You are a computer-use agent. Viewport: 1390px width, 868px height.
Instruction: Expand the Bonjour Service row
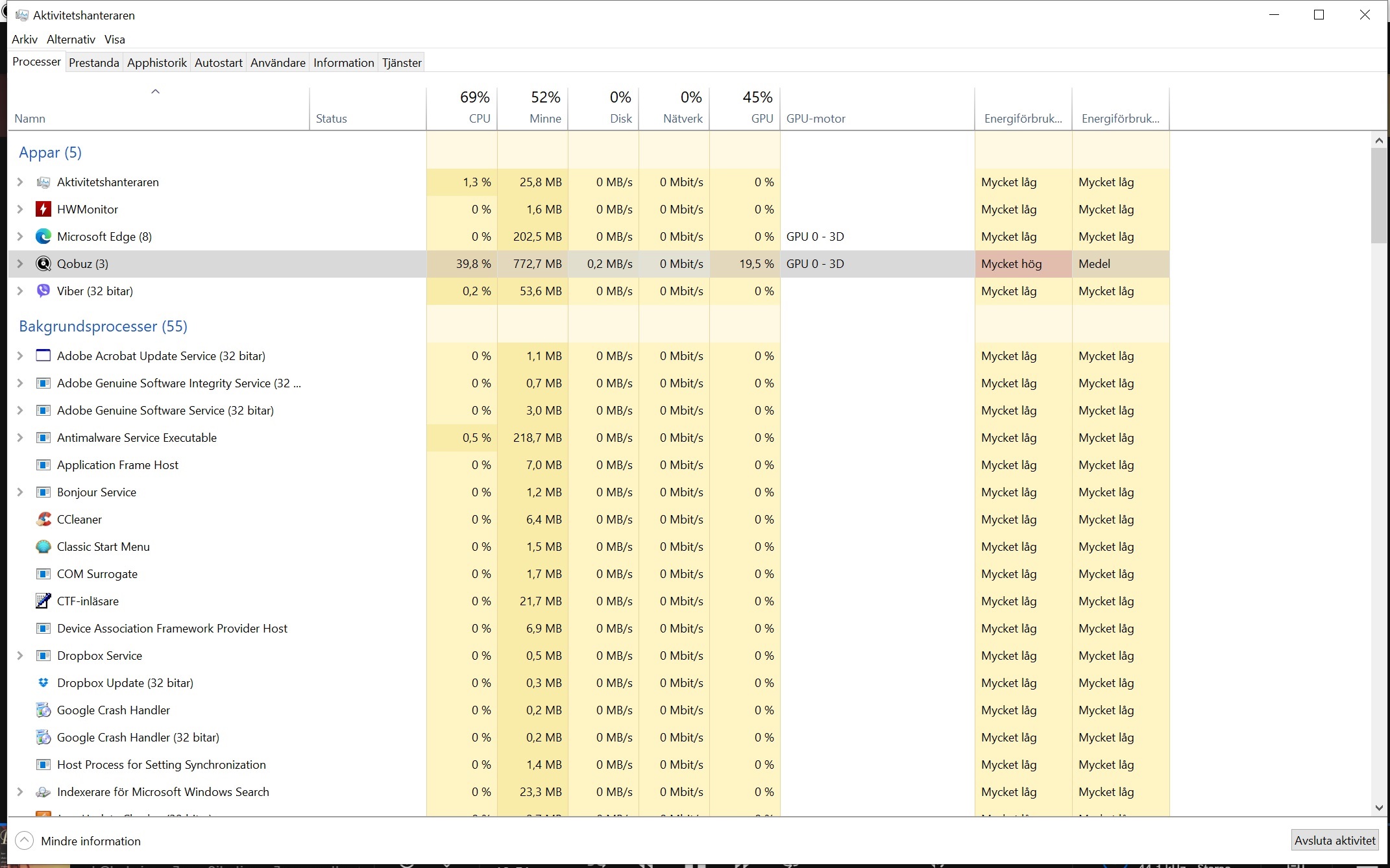pos(20,492)
